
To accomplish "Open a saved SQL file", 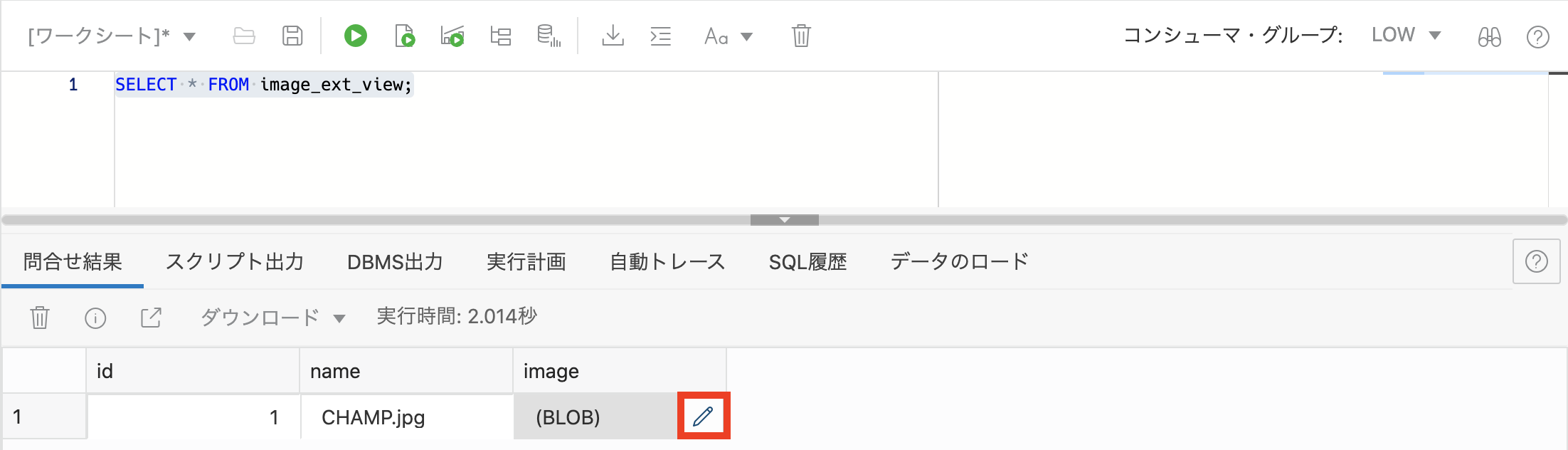I will pos(243,36).
